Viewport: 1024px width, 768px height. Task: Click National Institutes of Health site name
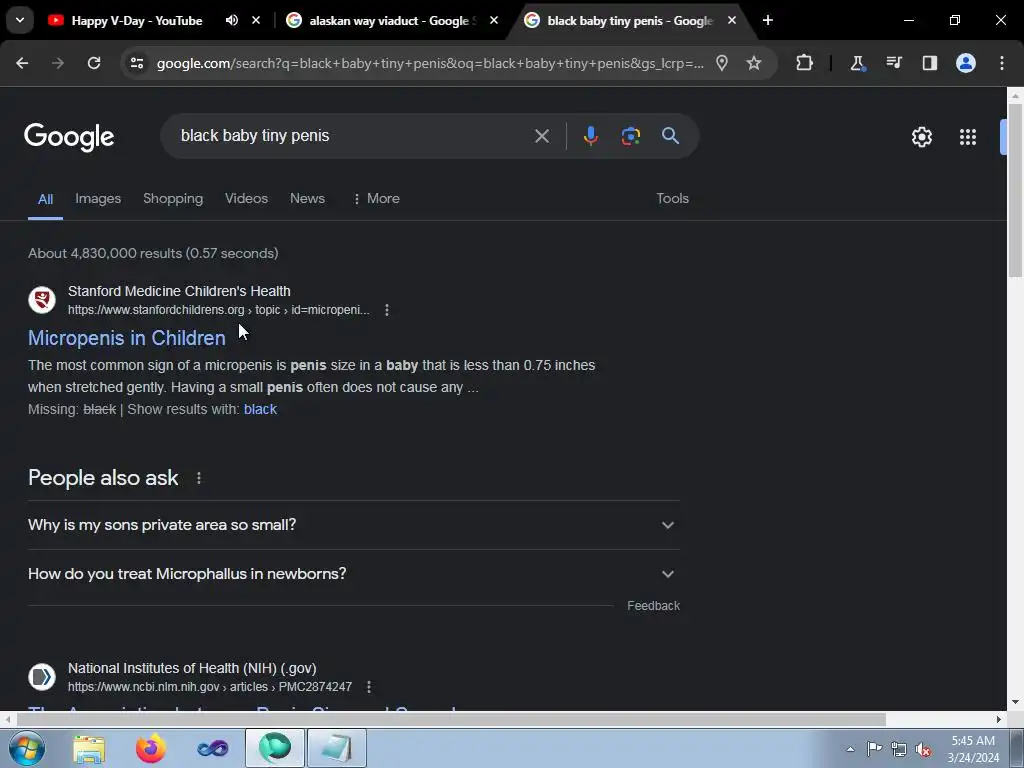[192, 668]
